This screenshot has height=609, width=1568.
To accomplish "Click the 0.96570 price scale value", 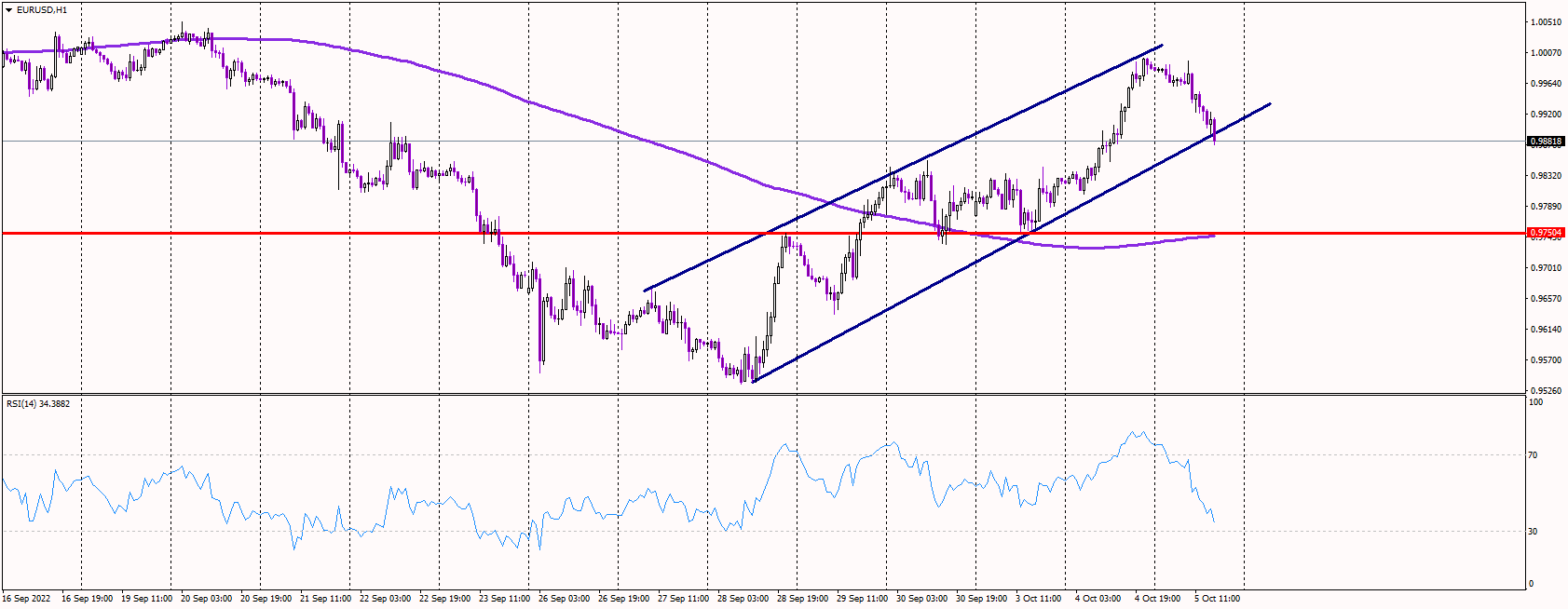I will pos(1547,298).
